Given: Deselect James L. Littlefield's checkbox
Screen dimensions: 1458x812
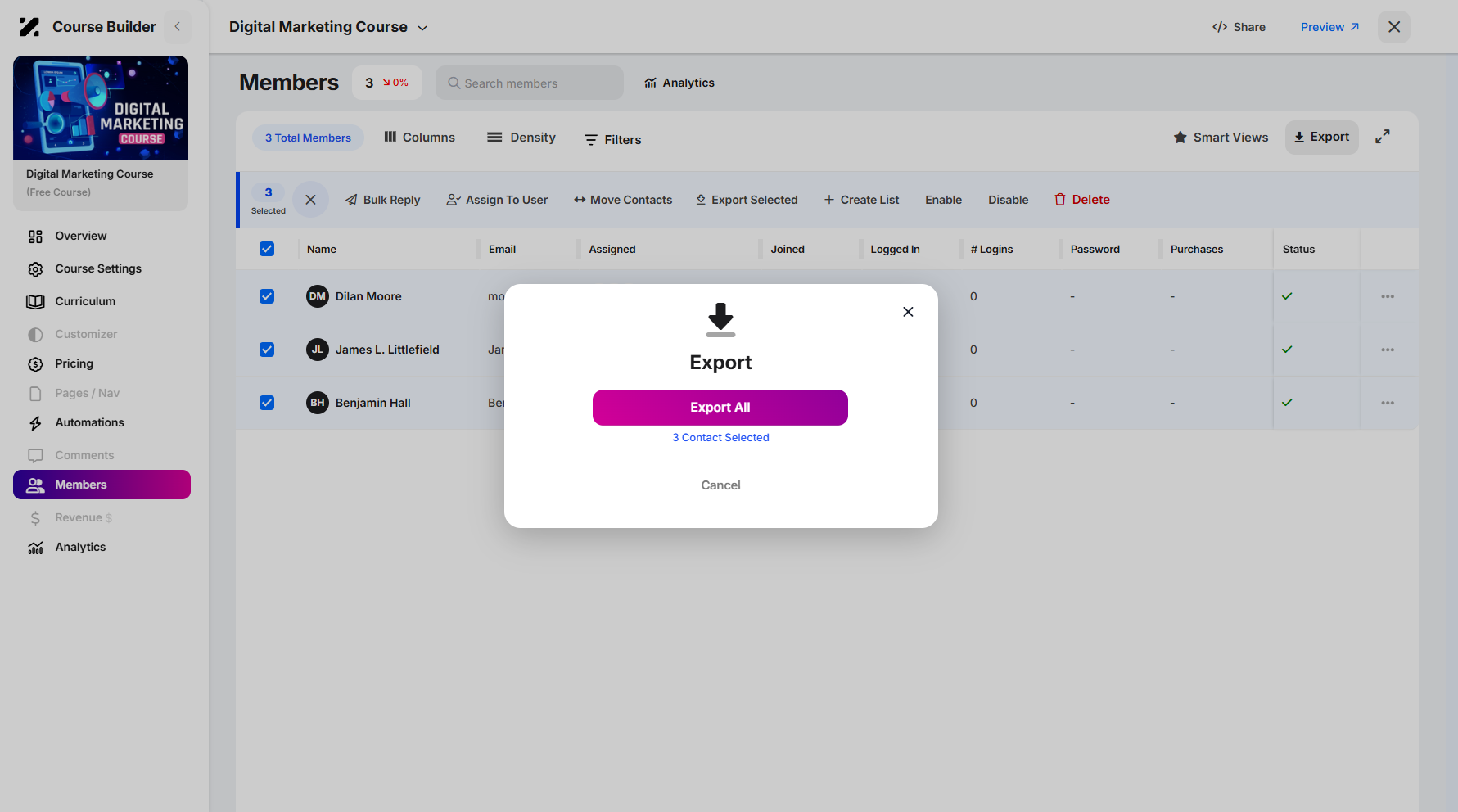Looking at the screenshot, I should click(x=267, y=350).
